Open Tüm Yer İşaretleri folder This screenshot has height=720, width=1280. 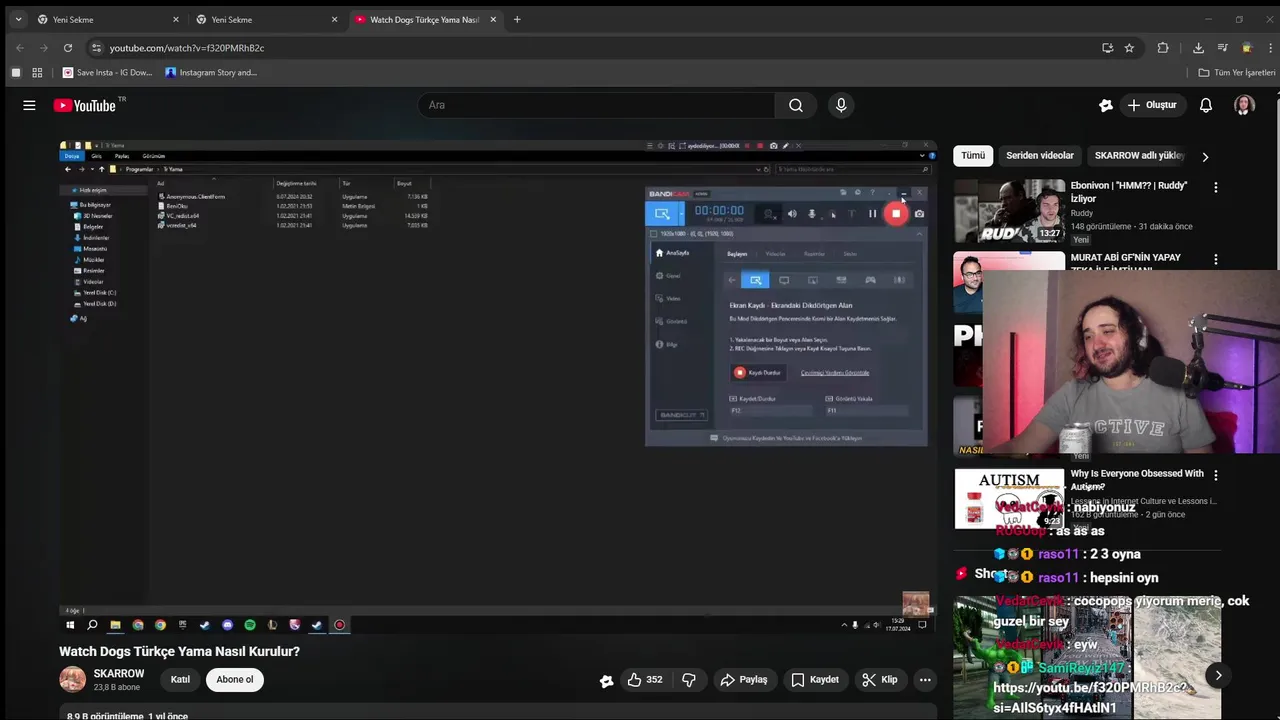(x=1237, y=73)
